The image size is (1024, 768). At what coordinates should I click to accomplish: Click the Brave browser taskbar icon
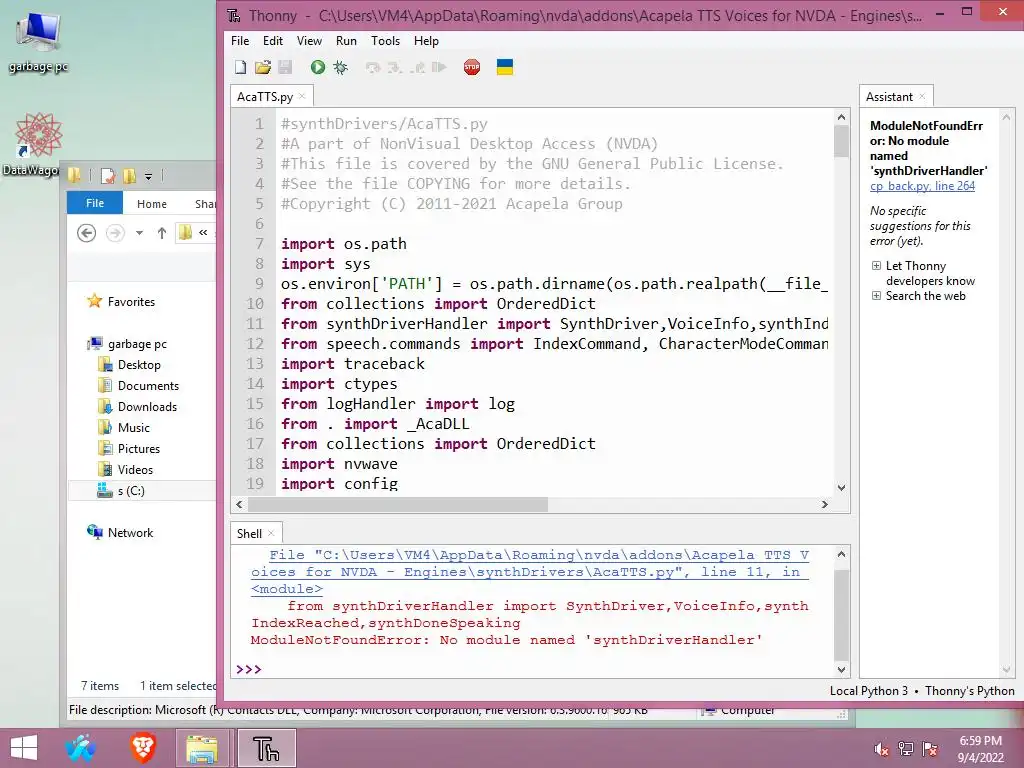coord(142,748)
